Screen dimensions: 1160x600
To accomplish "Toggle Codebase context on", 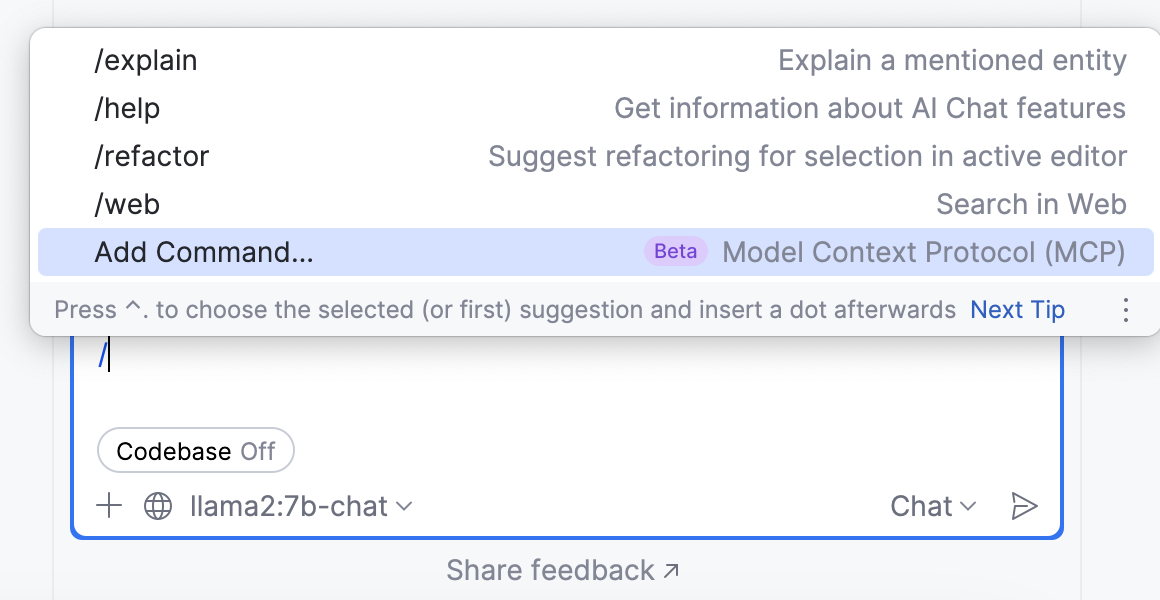I will [195, 451].
